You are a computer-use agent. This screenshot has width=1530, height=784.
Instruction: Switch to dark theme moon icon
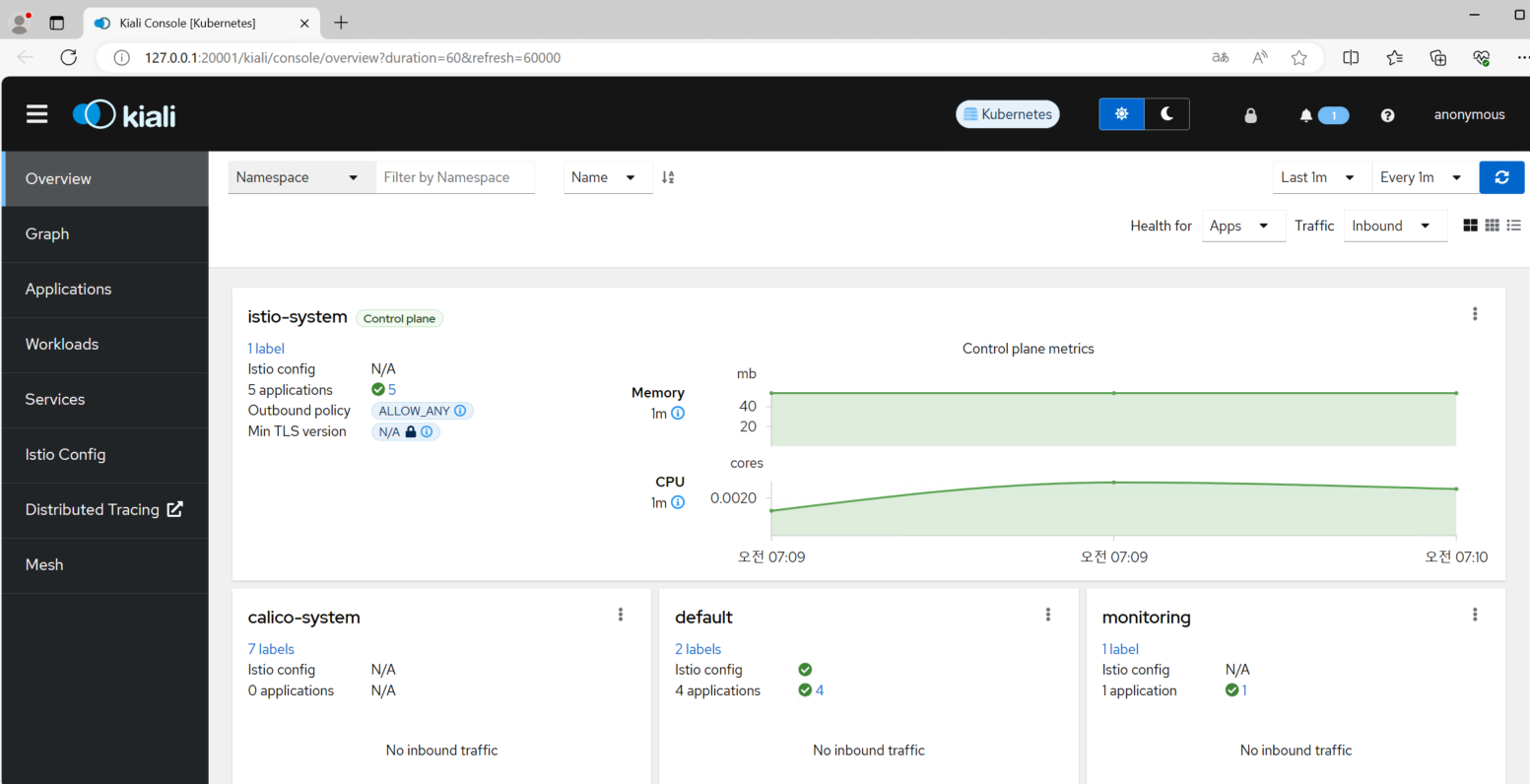click(1166, 114)
